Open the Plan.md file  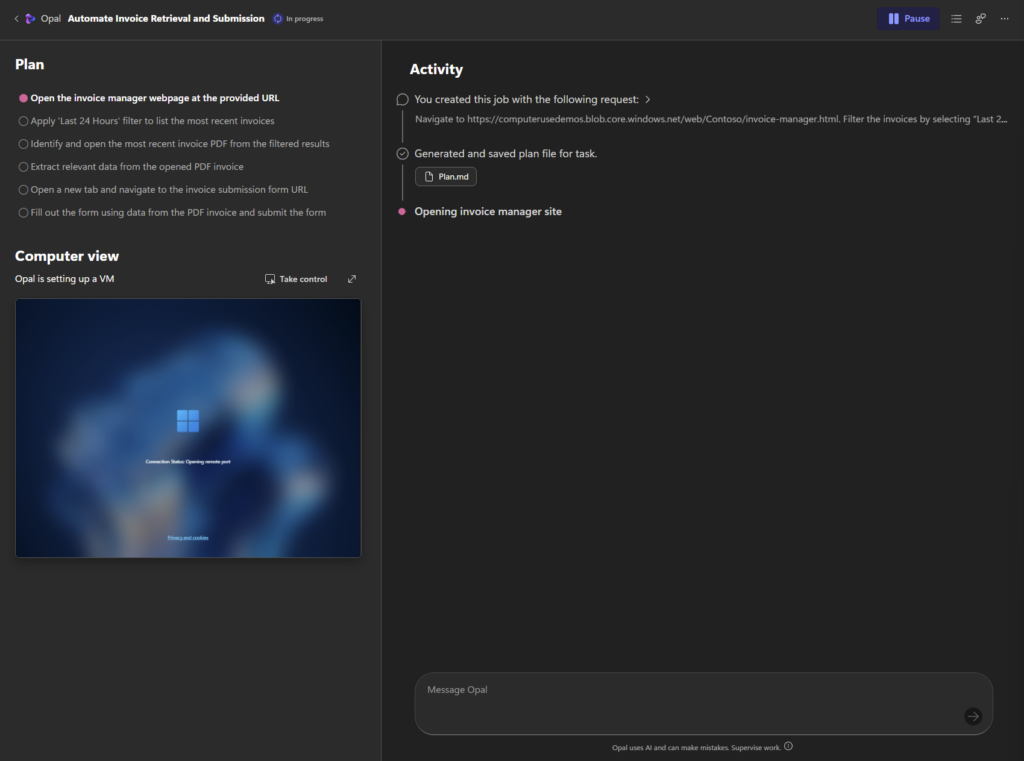(446, 176)
